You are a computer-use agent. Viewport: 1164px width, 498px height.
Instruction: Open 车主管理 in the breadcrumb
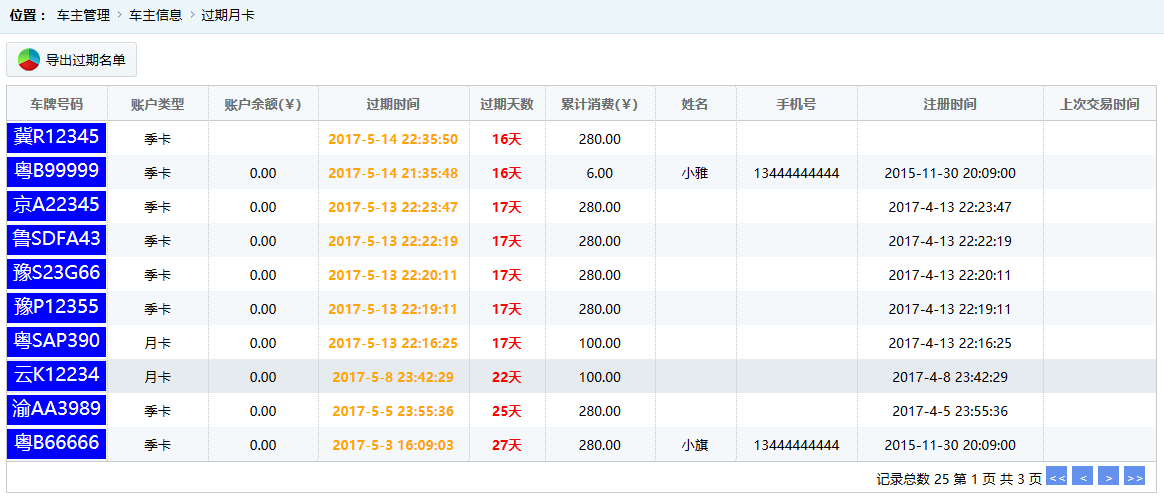tap(83, 16)
